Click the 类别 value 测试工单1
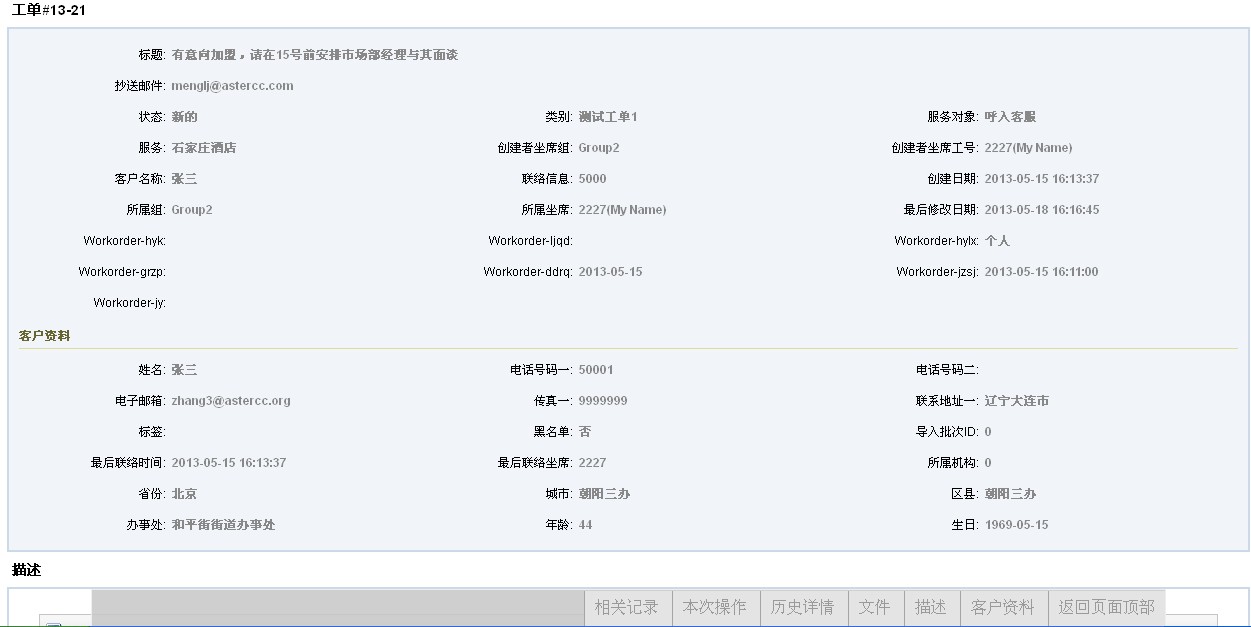 pyautogui.click(x=608, y=117)
